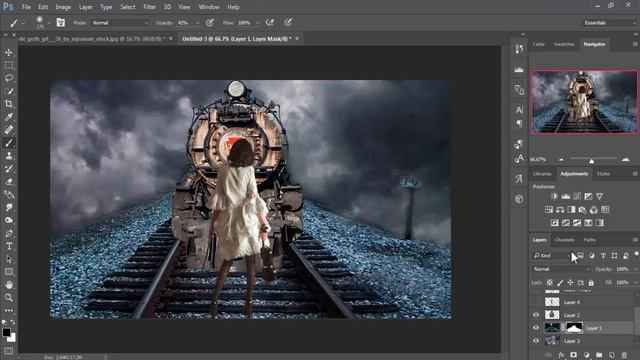Click the brush Opacity value field
The image size is (640, 360).
[x=185, y=23]
